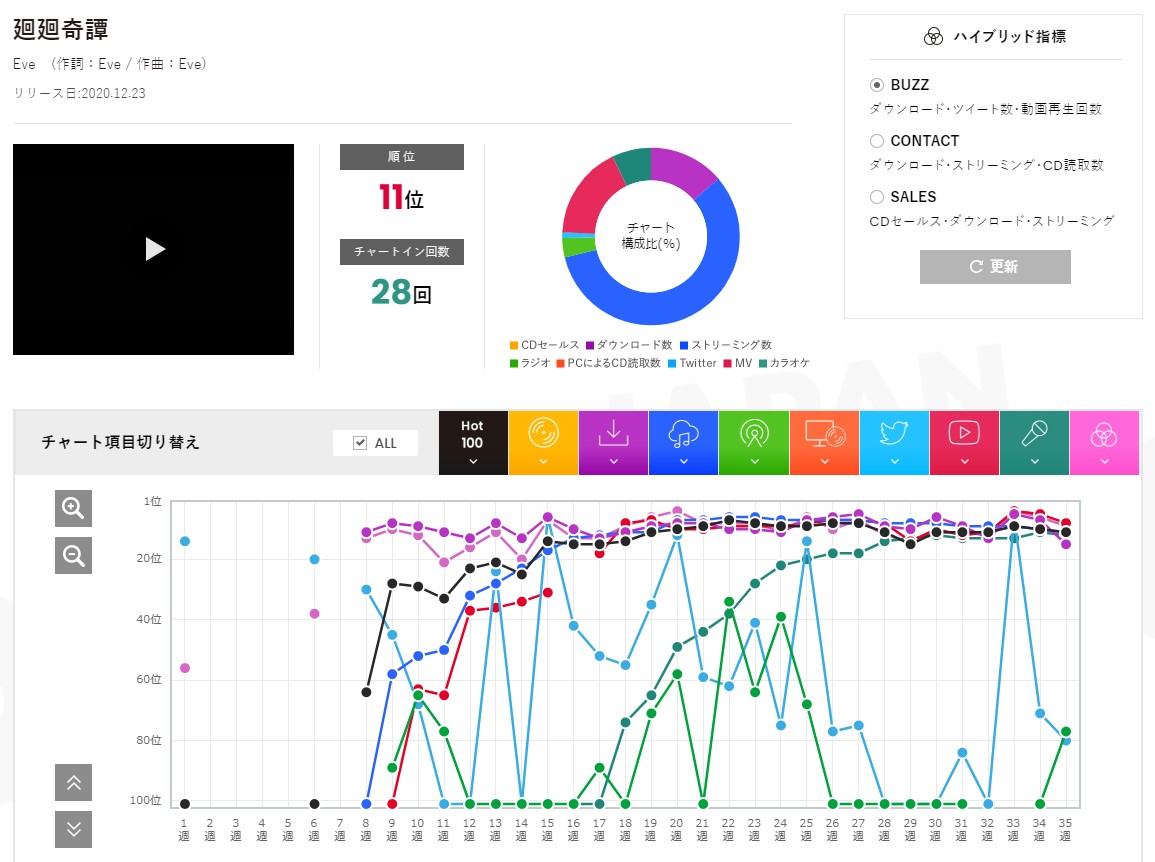This screenshot has width=1155, height=862.
Task: Click the release date text
Action: click(80, 94)
